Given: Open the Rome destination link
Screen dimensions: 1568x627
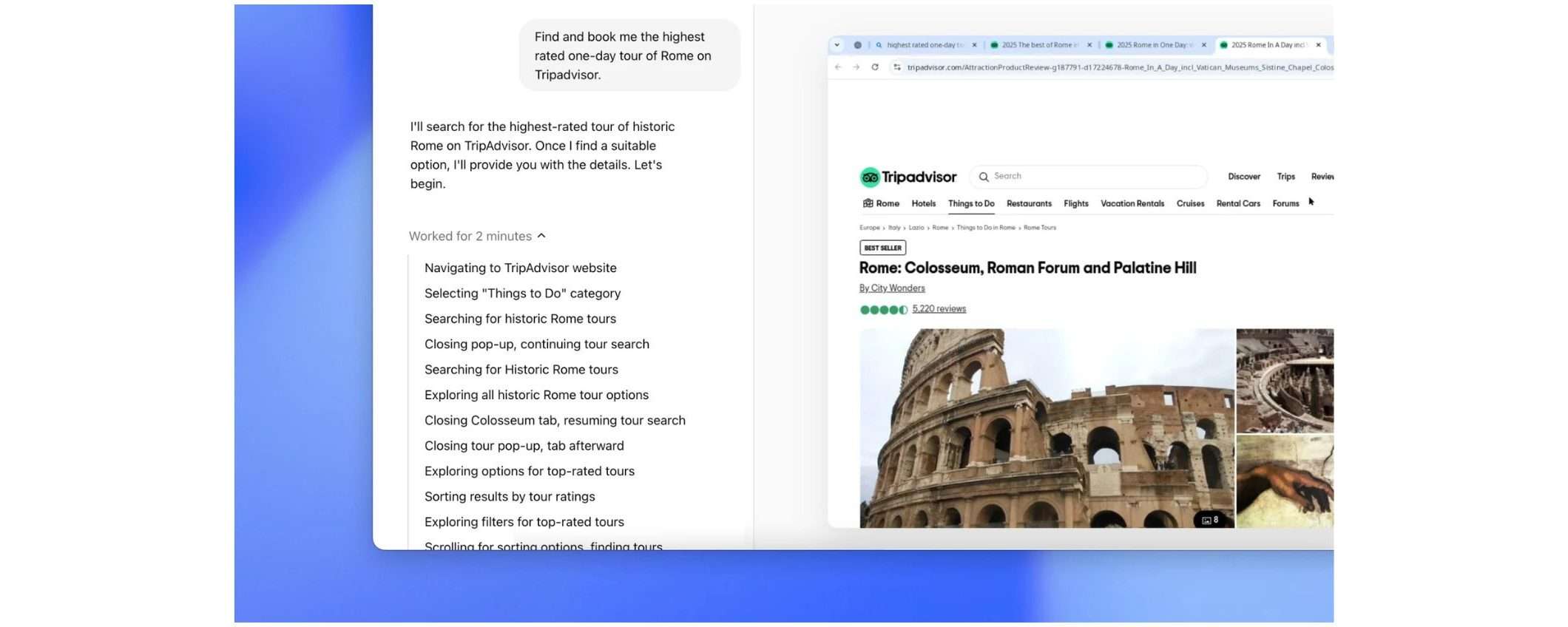Looking at the screenshot, I should point(881,203).
